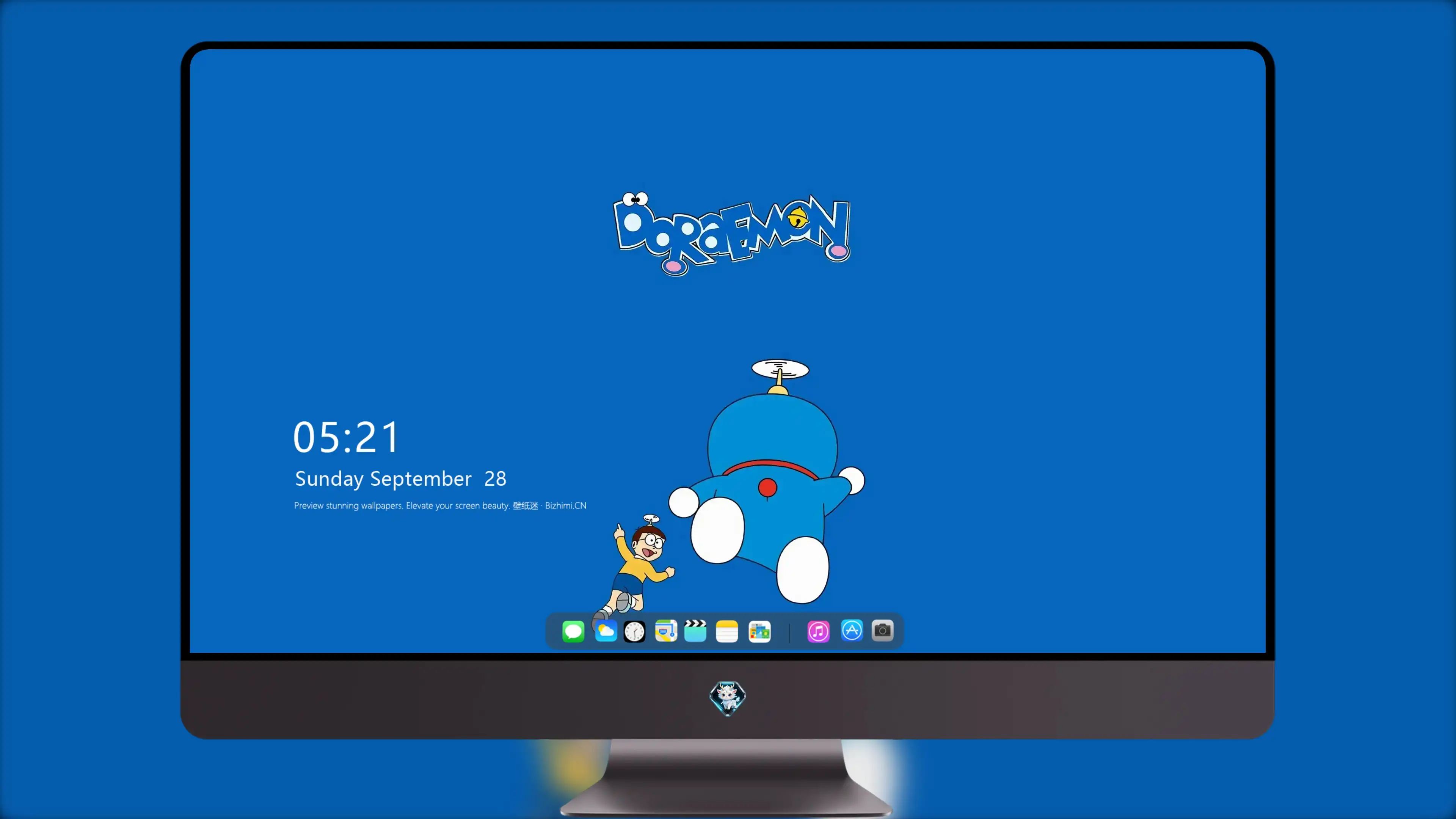This screenshot has width=1456, height=819.
Task: Open the Maps app in the dock
Action: [x=666, y=631]
